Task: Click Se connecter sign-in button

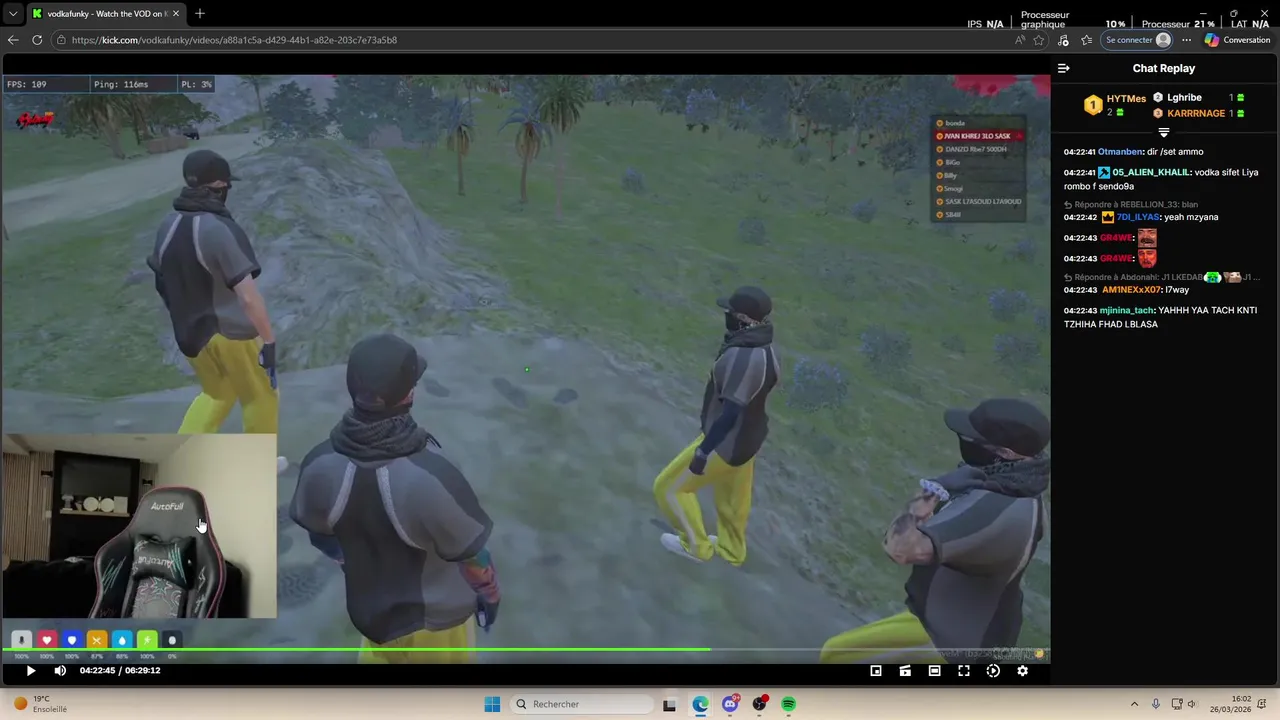Action: pos(1137,40)
